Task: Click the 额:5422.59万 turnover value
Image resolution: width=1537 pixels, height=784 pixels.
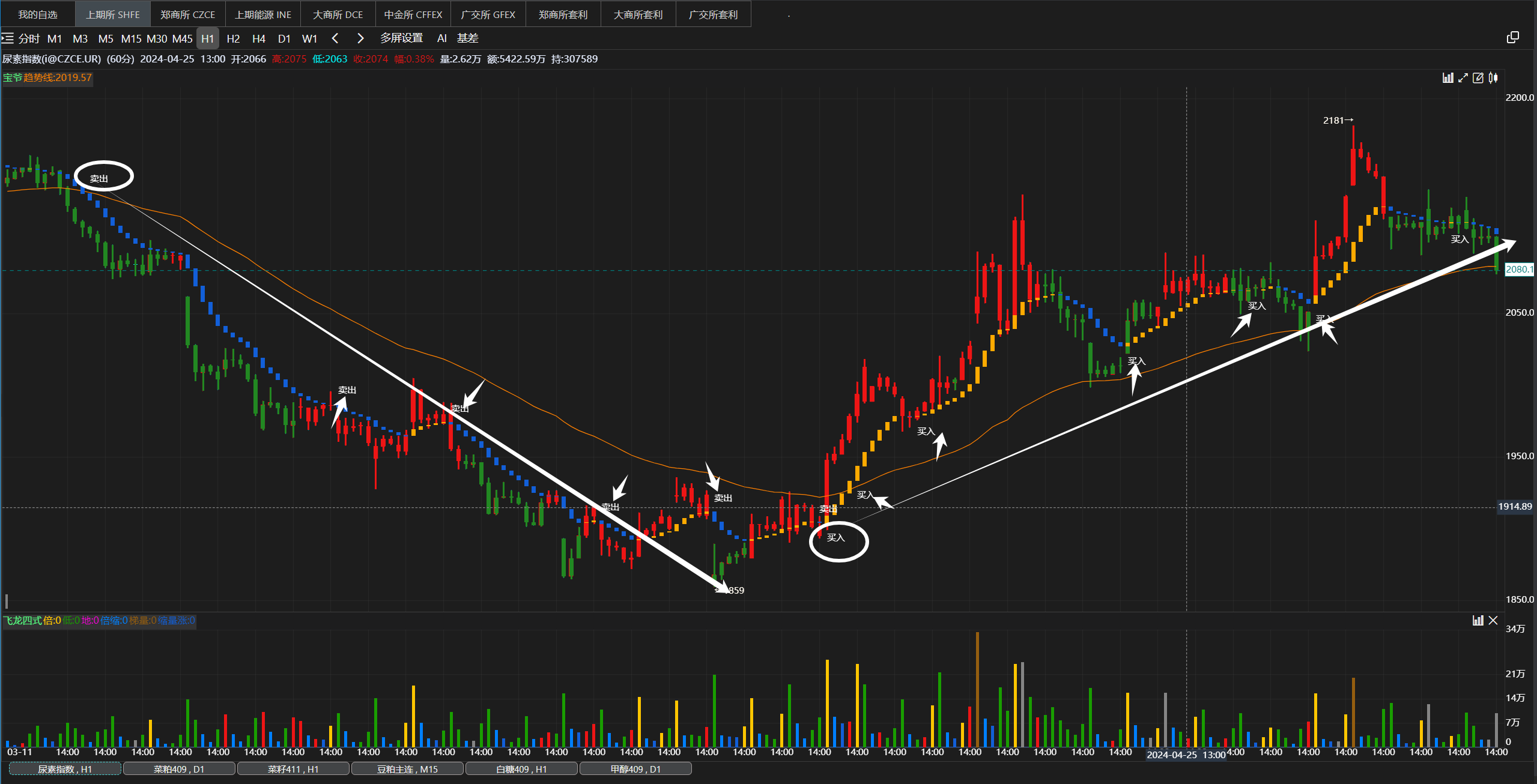Action: point(516,59)
